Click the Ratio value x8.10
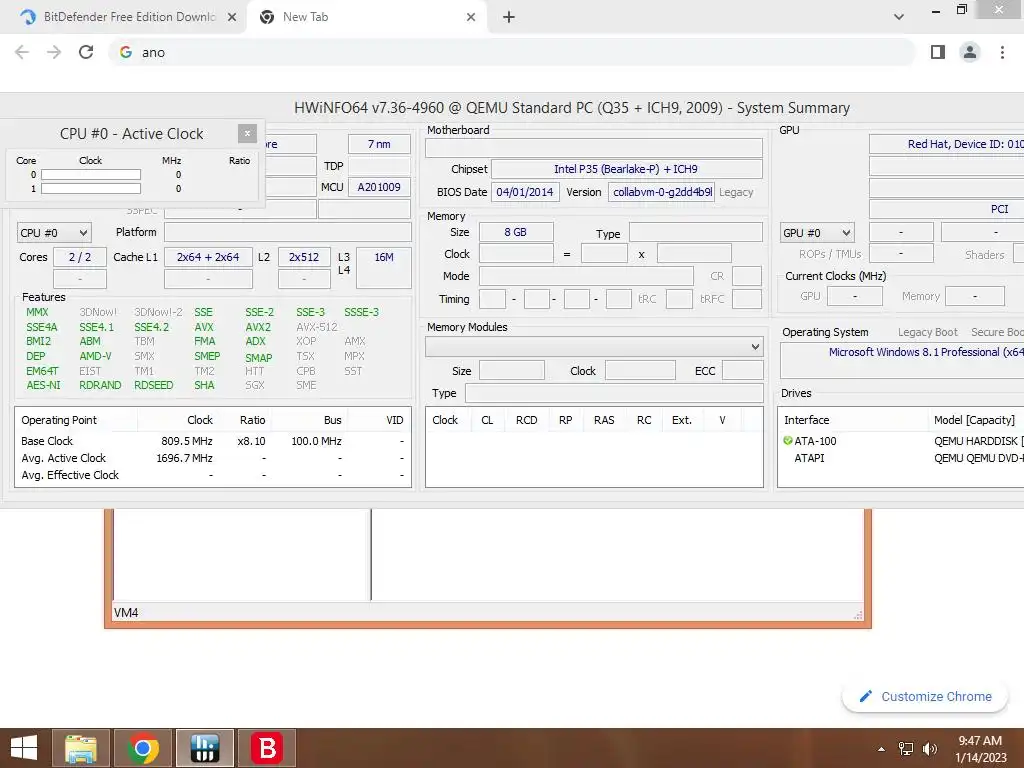 (251, 441)
